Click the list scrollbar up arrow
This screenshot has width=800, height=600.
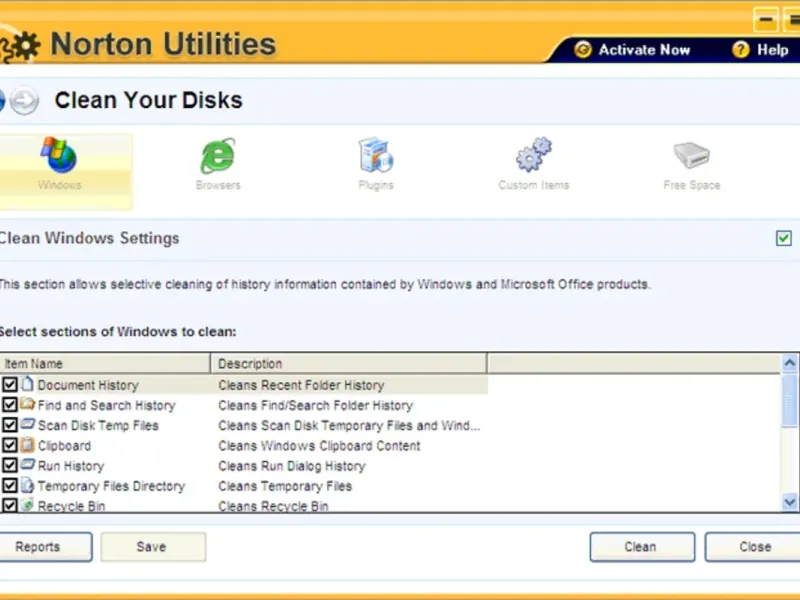tap(789, 363)
